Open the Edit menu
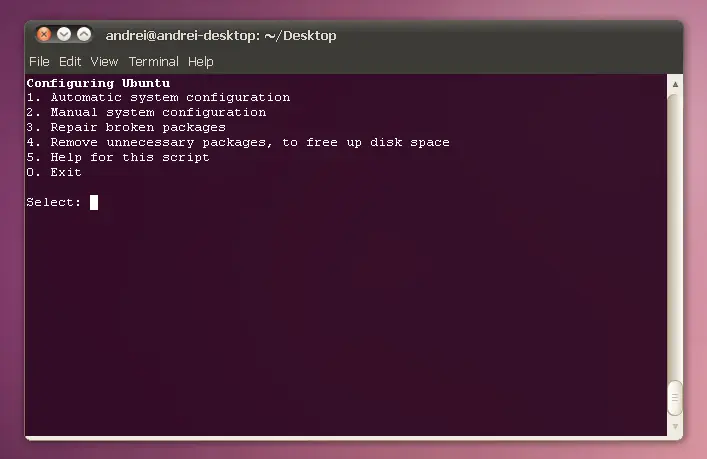Screen dimensions: 707x459 pos(70,62)
